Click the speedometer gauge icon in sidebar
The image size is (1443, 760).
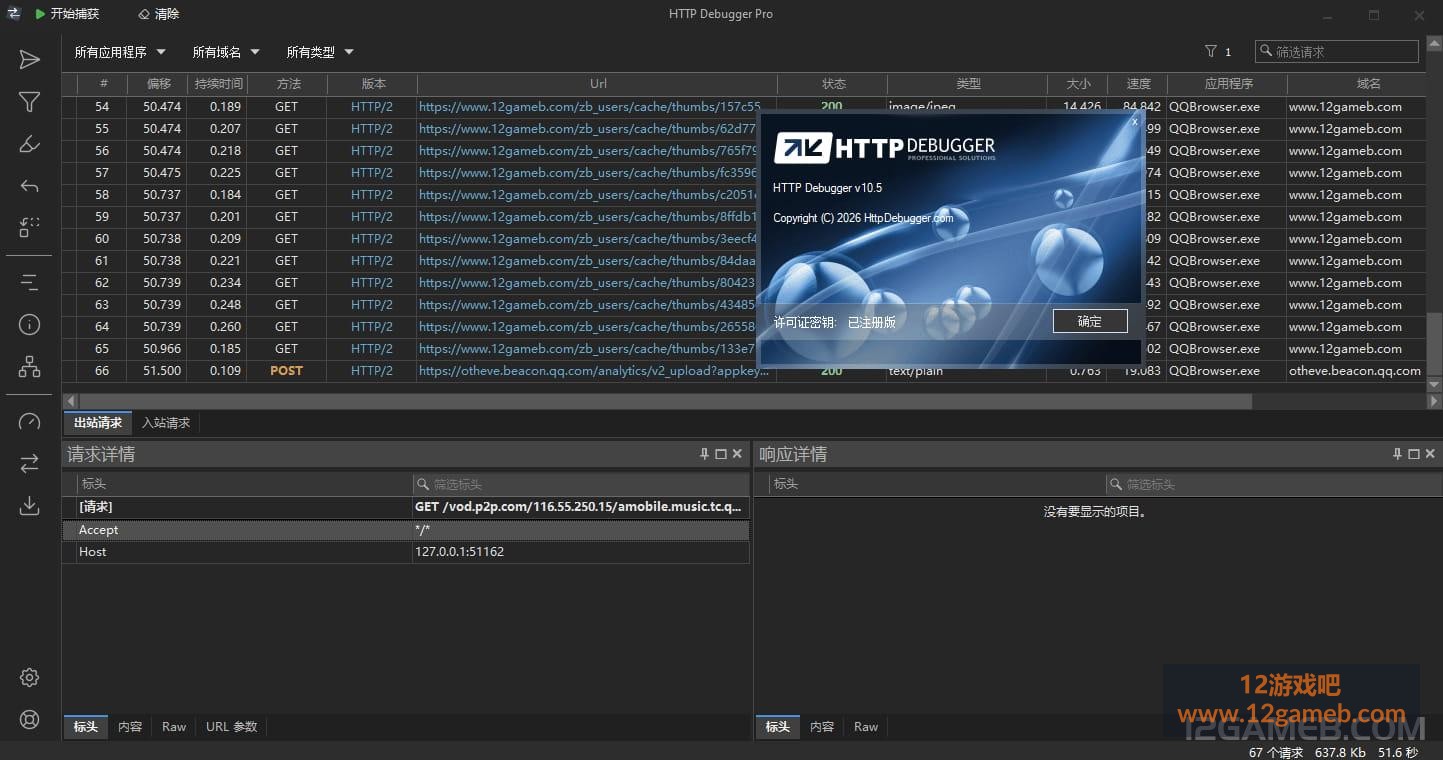tap(30, 421)
